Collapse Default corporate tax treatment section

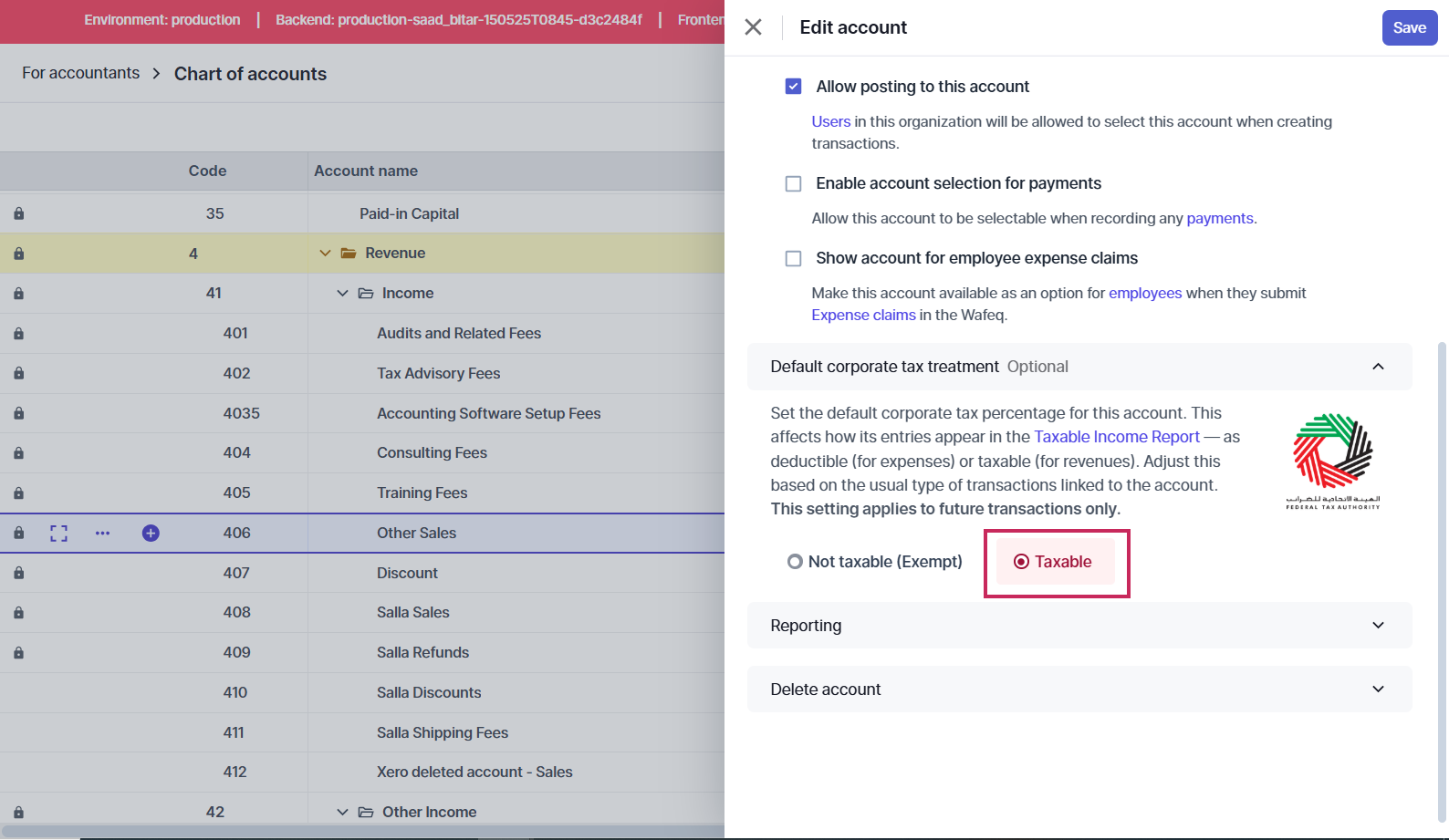click(1377, 367)
